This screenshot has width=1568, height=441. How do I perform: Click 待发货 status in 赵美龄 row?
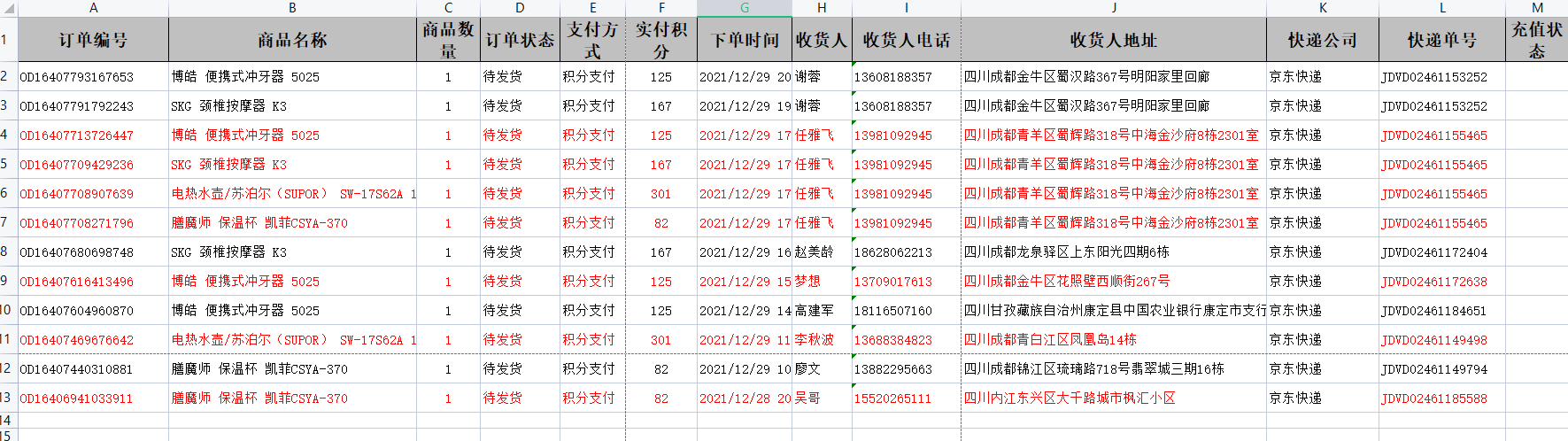[x=503, y=252]
